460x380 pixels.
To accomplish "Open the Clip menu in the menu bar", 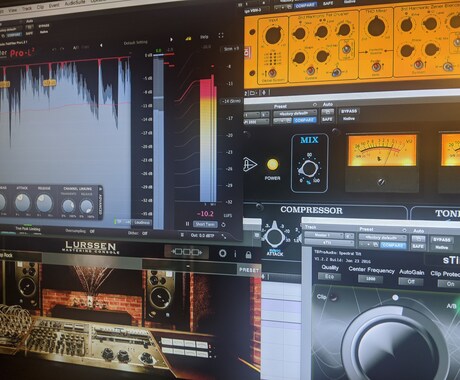I will pos(40,7).
